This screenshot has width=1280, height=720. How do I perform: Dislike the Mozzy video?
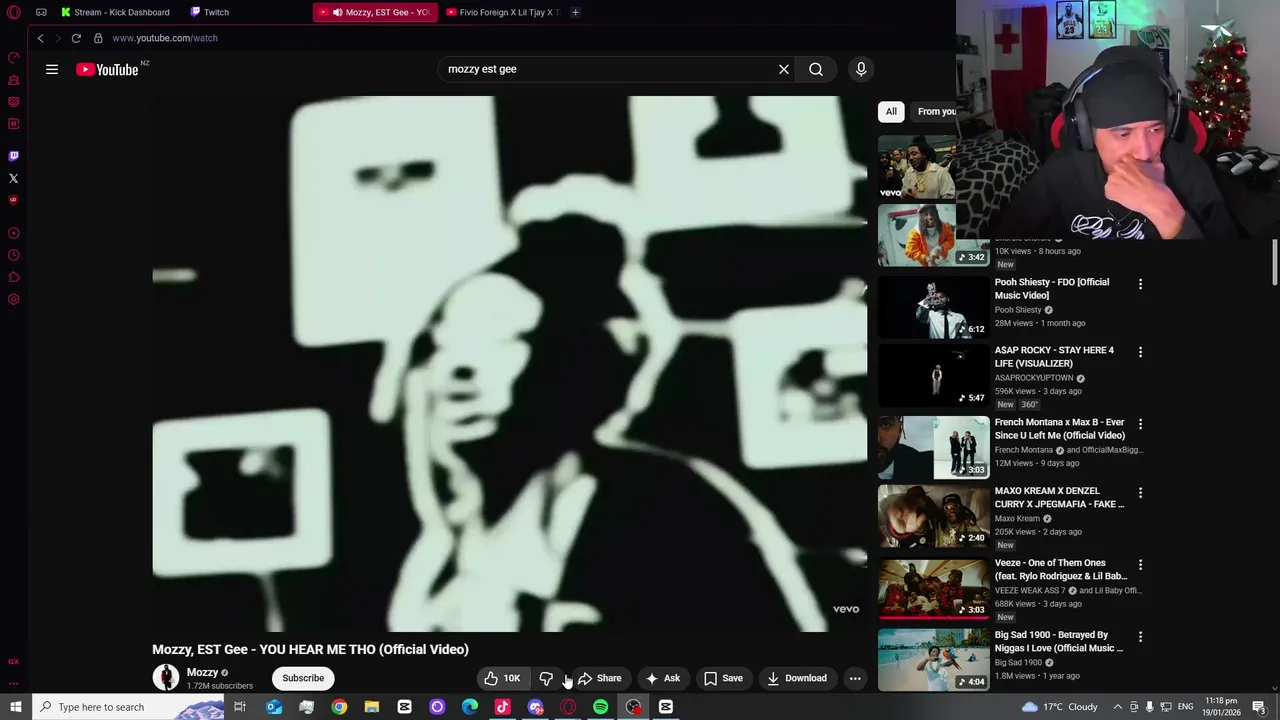(546, 678)
